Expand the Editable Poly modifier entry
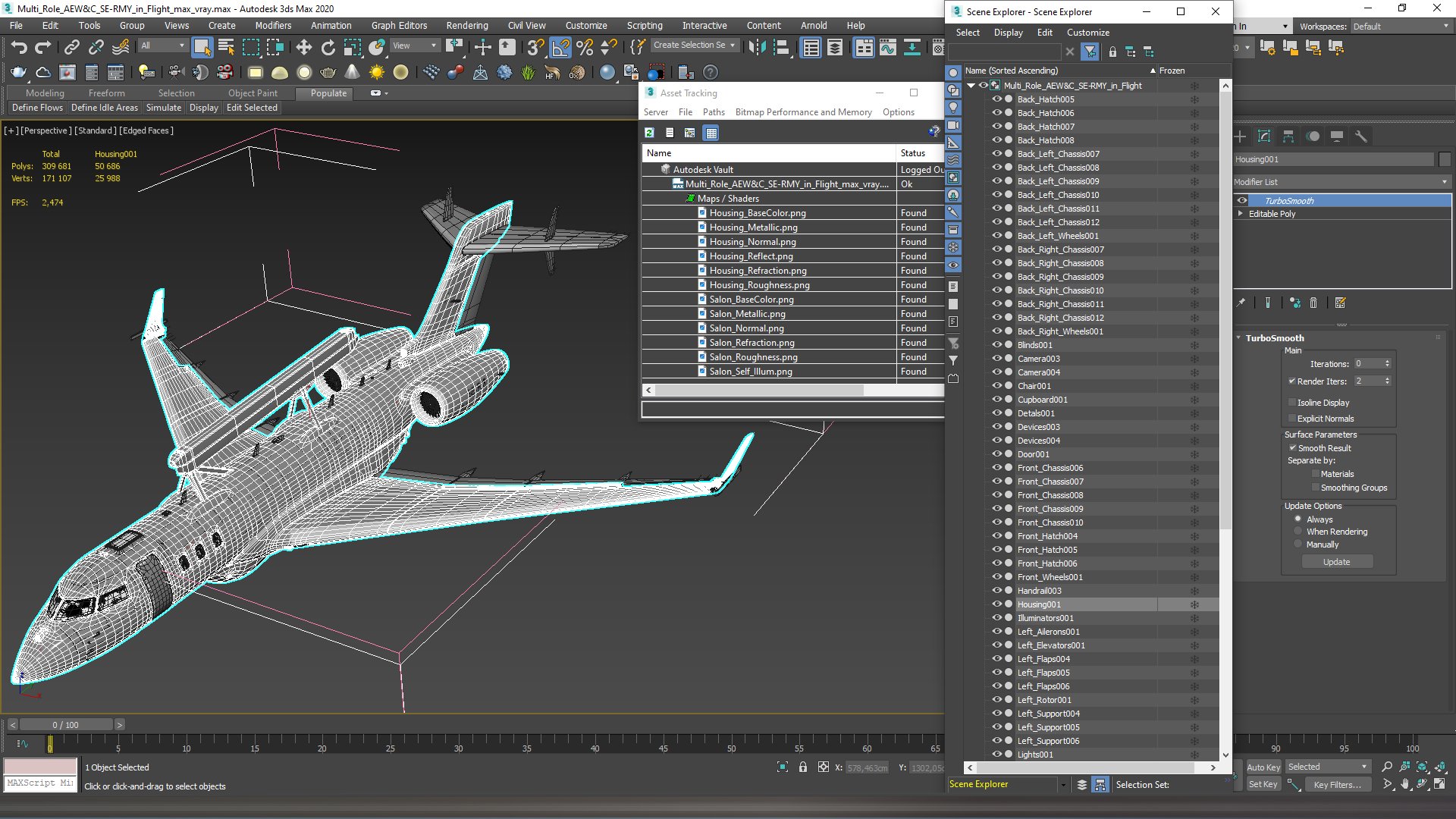 coord(1241,214)
